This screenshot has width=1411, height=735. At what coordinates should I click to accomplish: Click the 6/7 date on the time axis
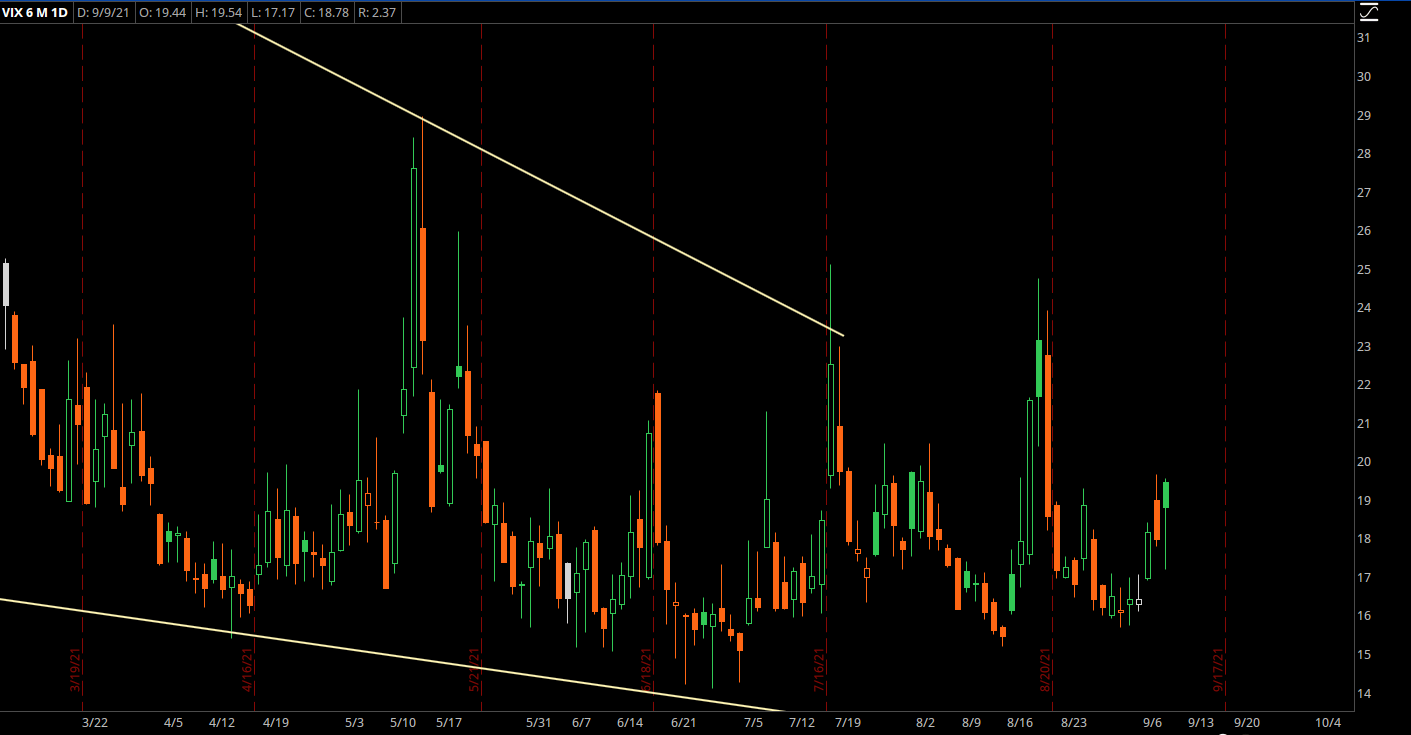point(581,722)
